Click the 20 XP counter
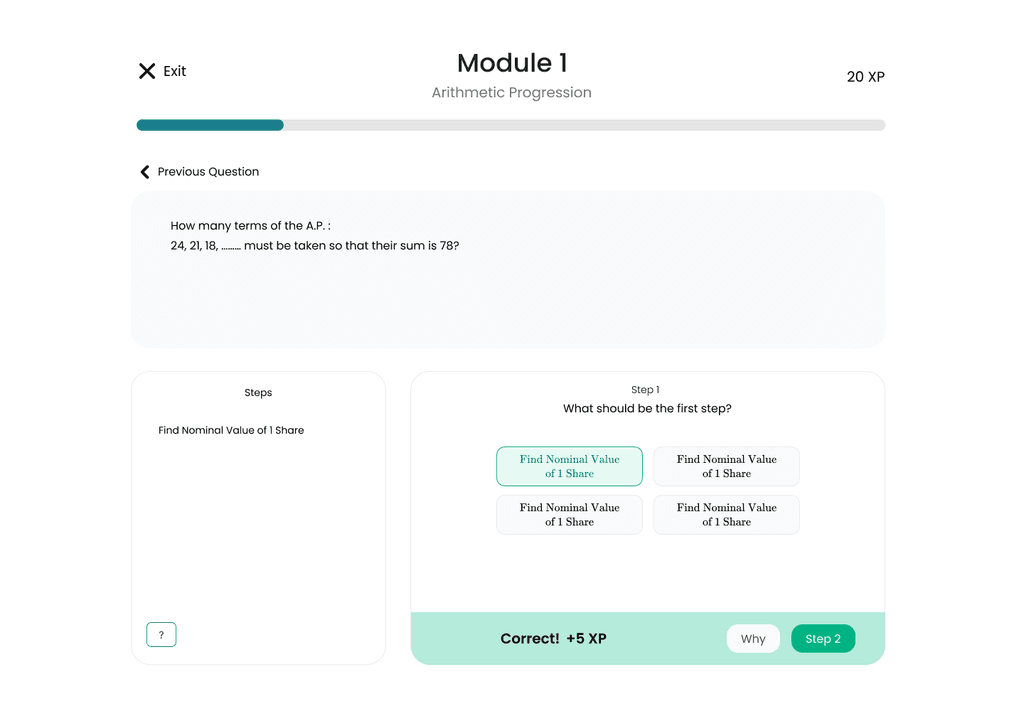The image size is (1024, 728). point(865,77)
